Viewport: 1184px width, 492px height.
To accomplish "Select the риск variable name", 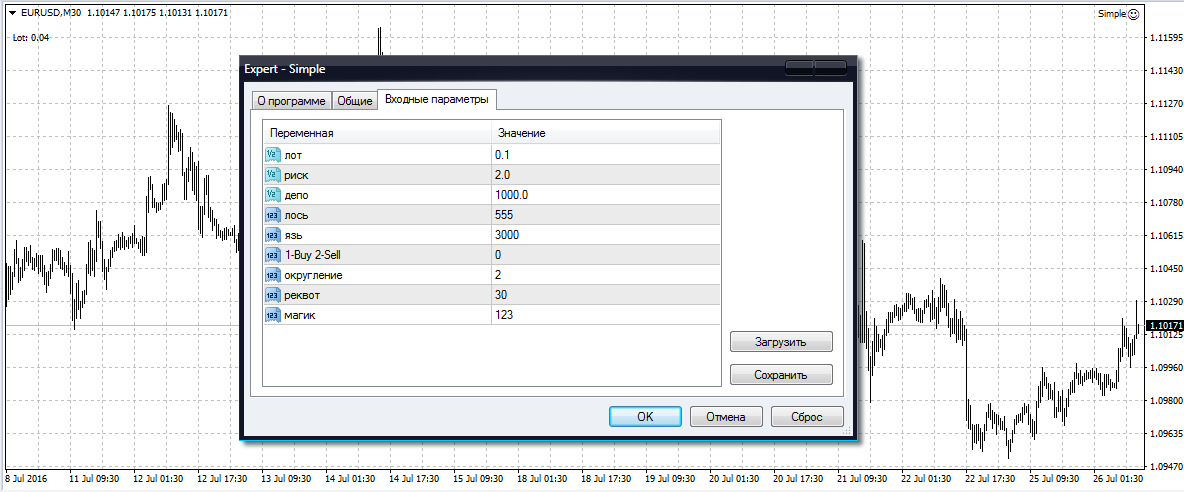I will pos(295,175).
